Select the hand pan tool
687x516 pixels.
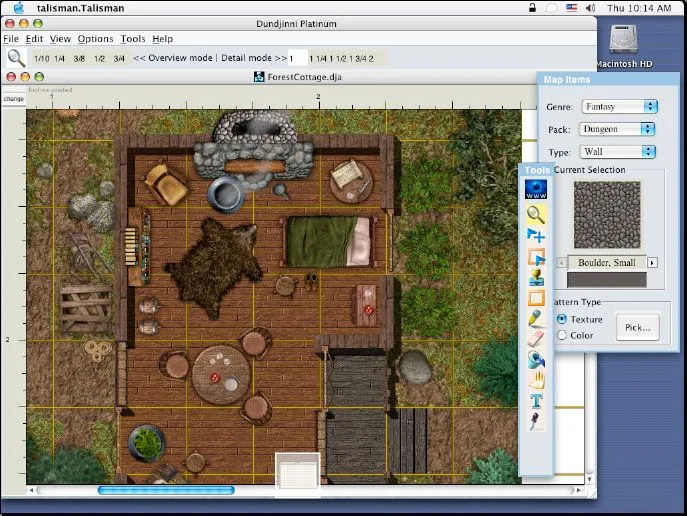click(535, 380)
